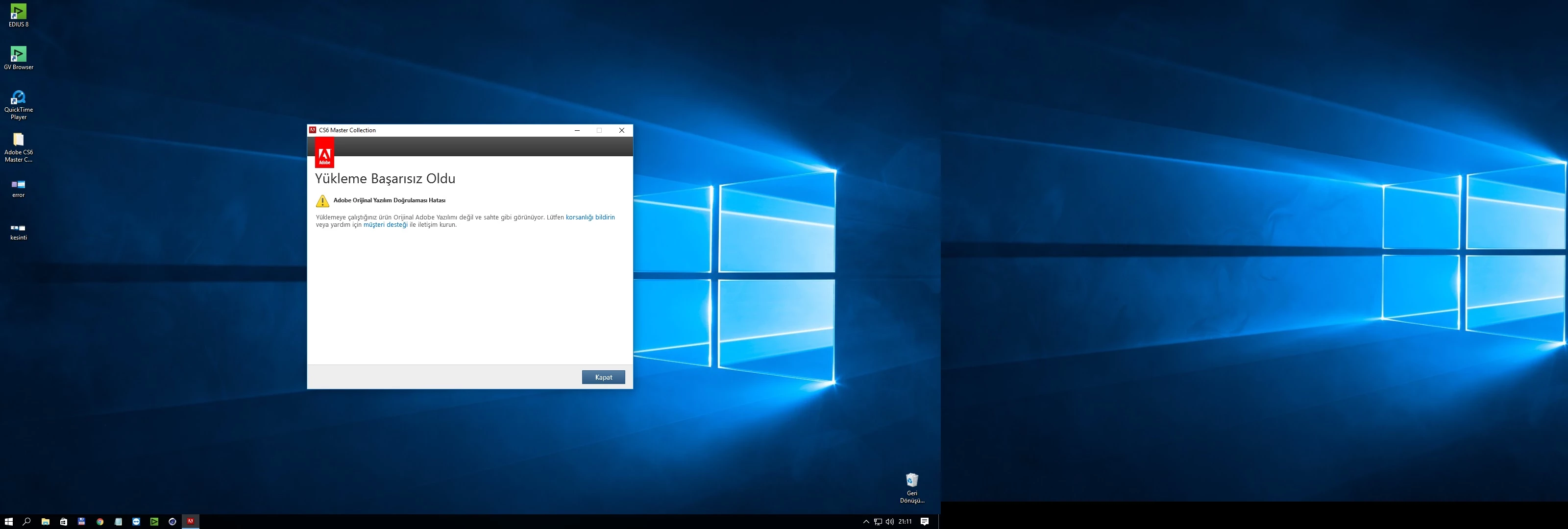
Task: Select the Adobe CS6 Master Collection folder
Action: tap(18, 147)
